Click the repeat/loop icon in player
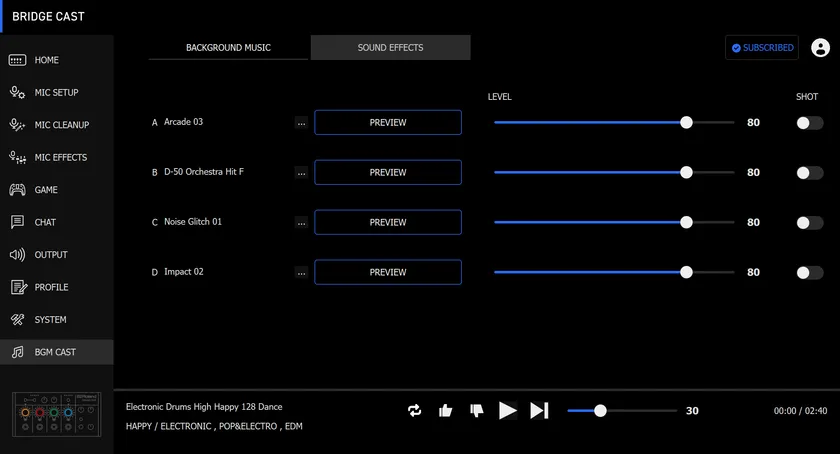This screenshot has width=840, height=454. coord(415,410)
